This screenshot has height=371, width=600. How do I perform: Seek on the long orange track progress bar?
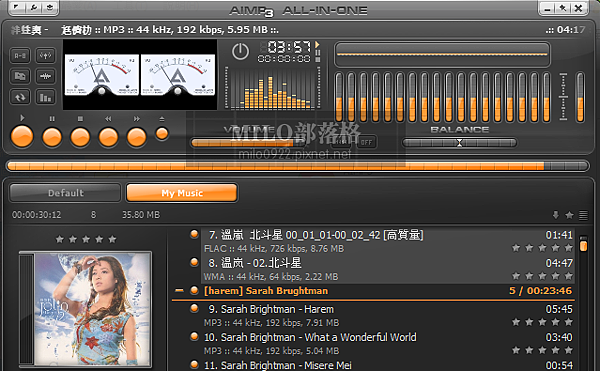click(x=298, y=166)
